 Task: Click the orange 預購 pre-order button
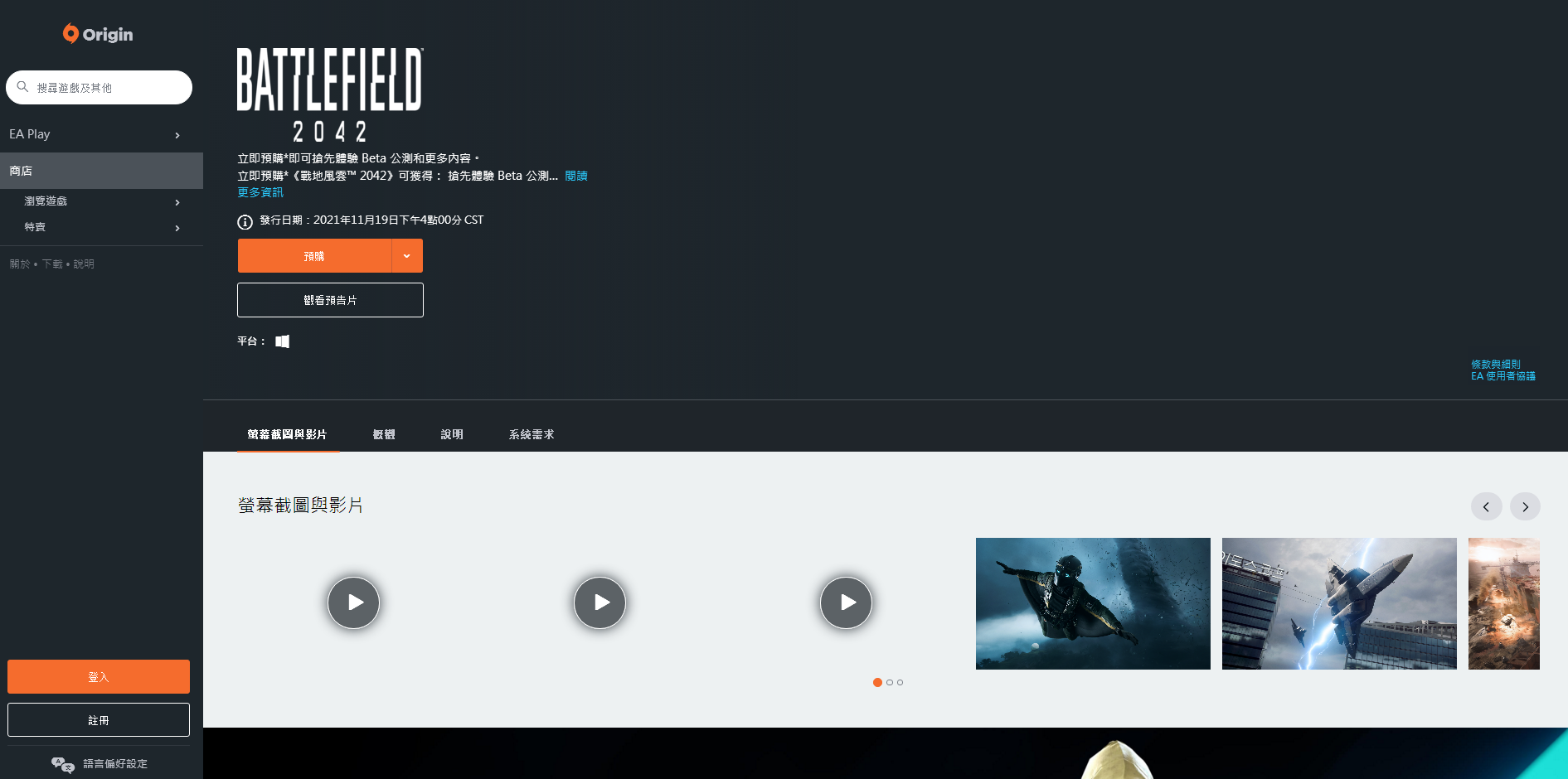(314, 256)
